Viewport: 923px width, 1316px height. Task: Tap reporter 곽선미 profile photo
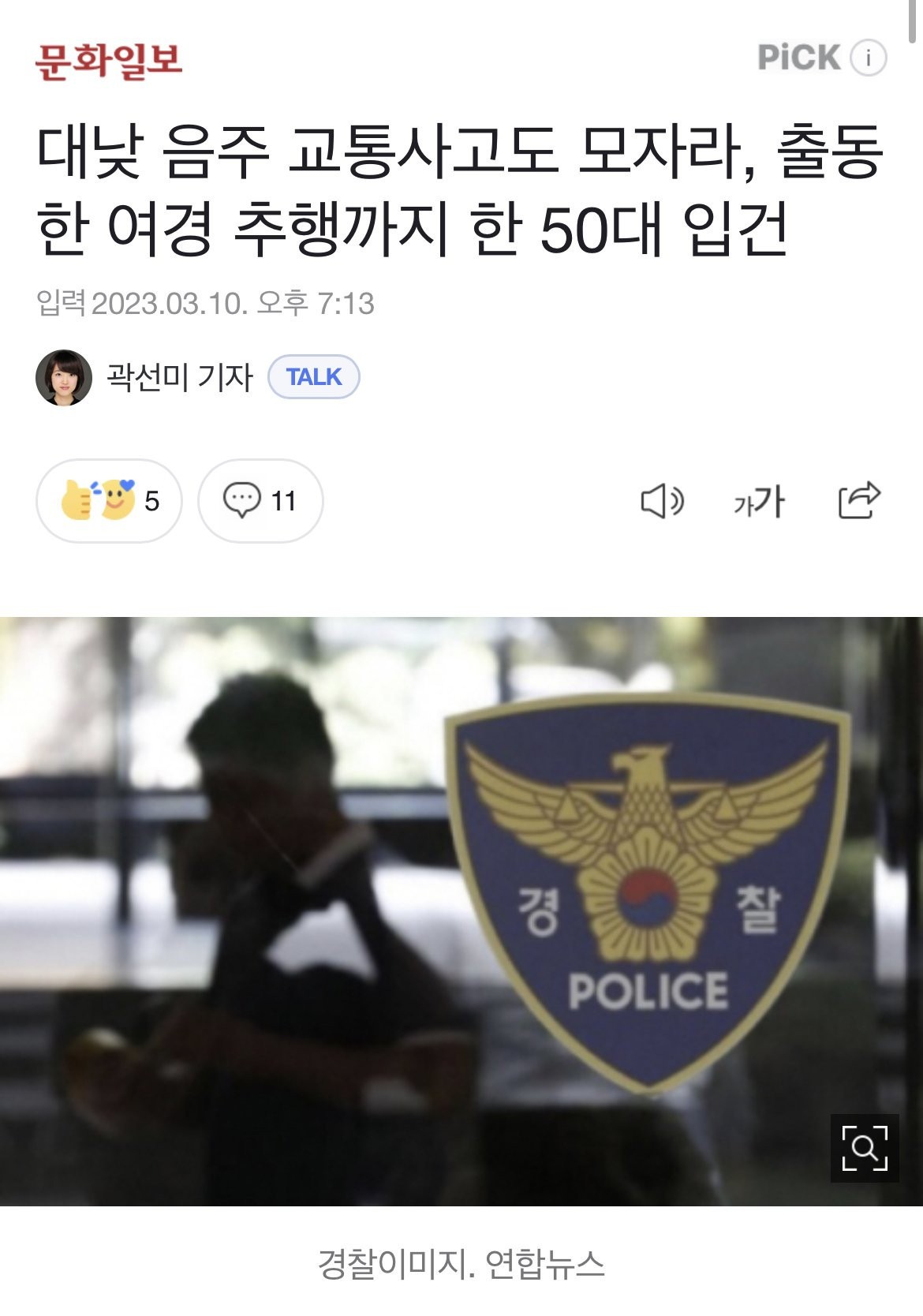point(64,377)
